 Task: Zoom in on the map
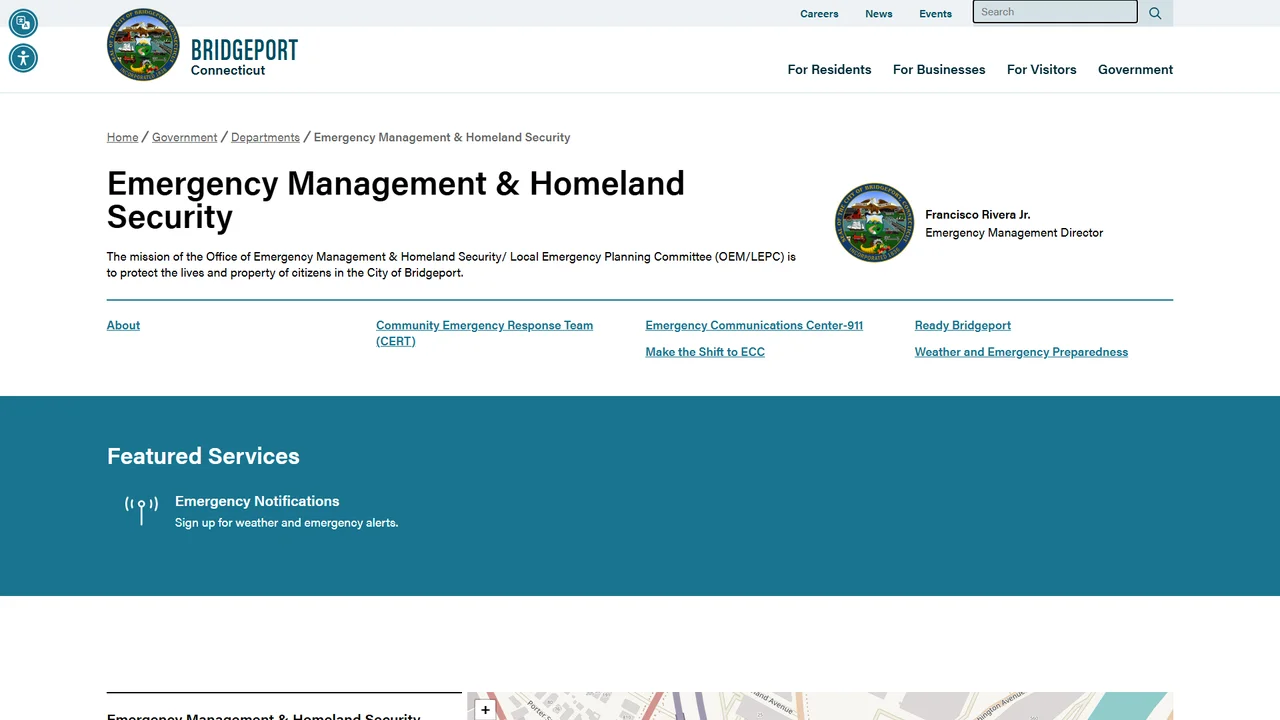[485, 710]
